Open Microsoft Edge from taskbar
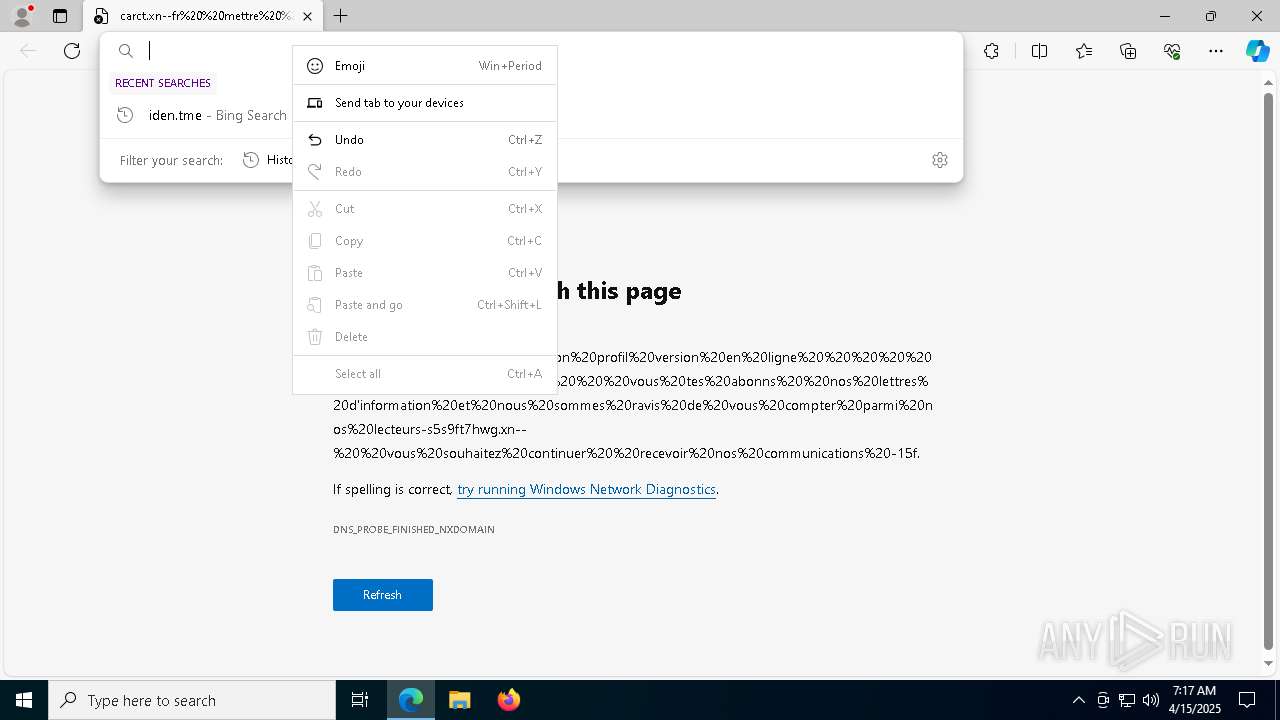 tap(411, 700)
